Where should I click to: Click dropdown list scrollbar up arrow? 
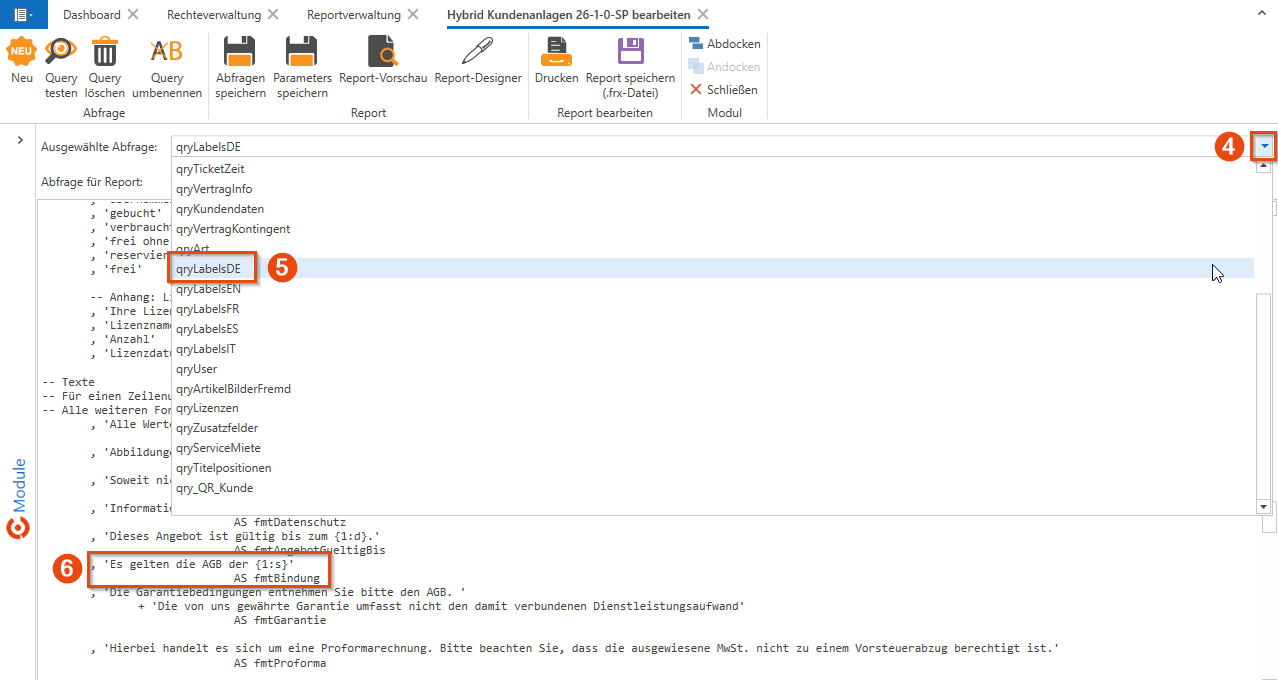point(1263,167)
